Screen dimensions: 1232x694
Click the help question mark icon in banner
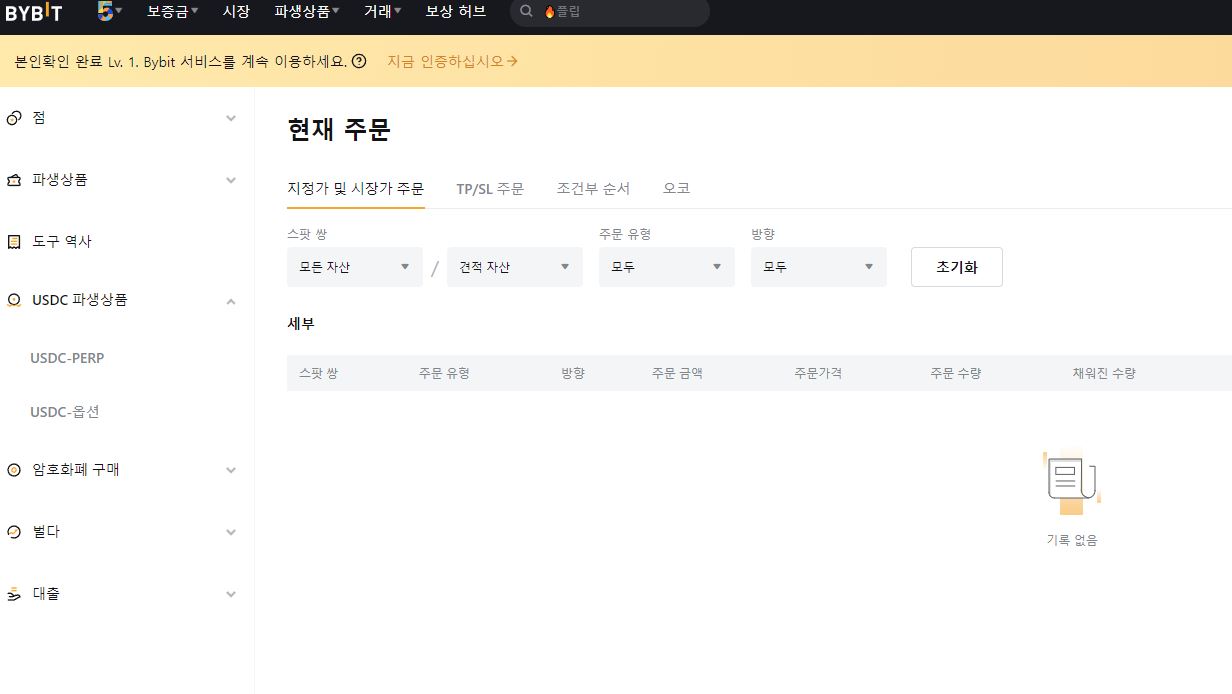point(360,61)
